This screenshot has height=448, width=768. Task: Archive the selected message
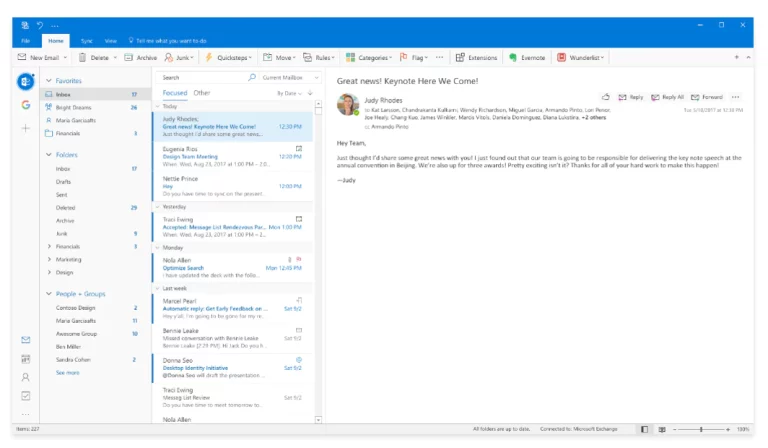tap(141, 57)
